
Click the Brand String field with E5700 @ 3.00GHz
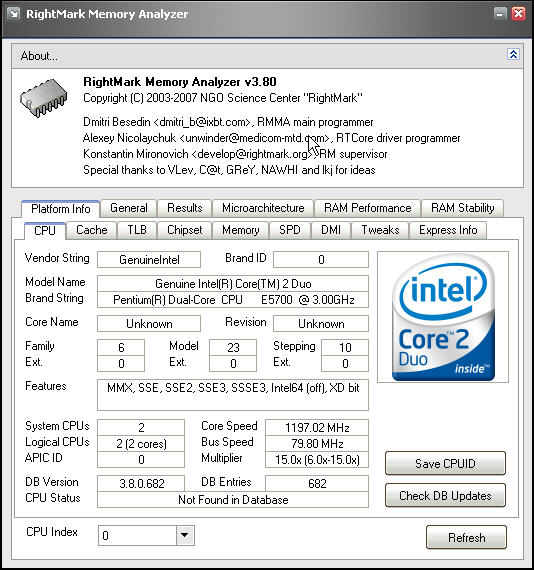point(233,300)
